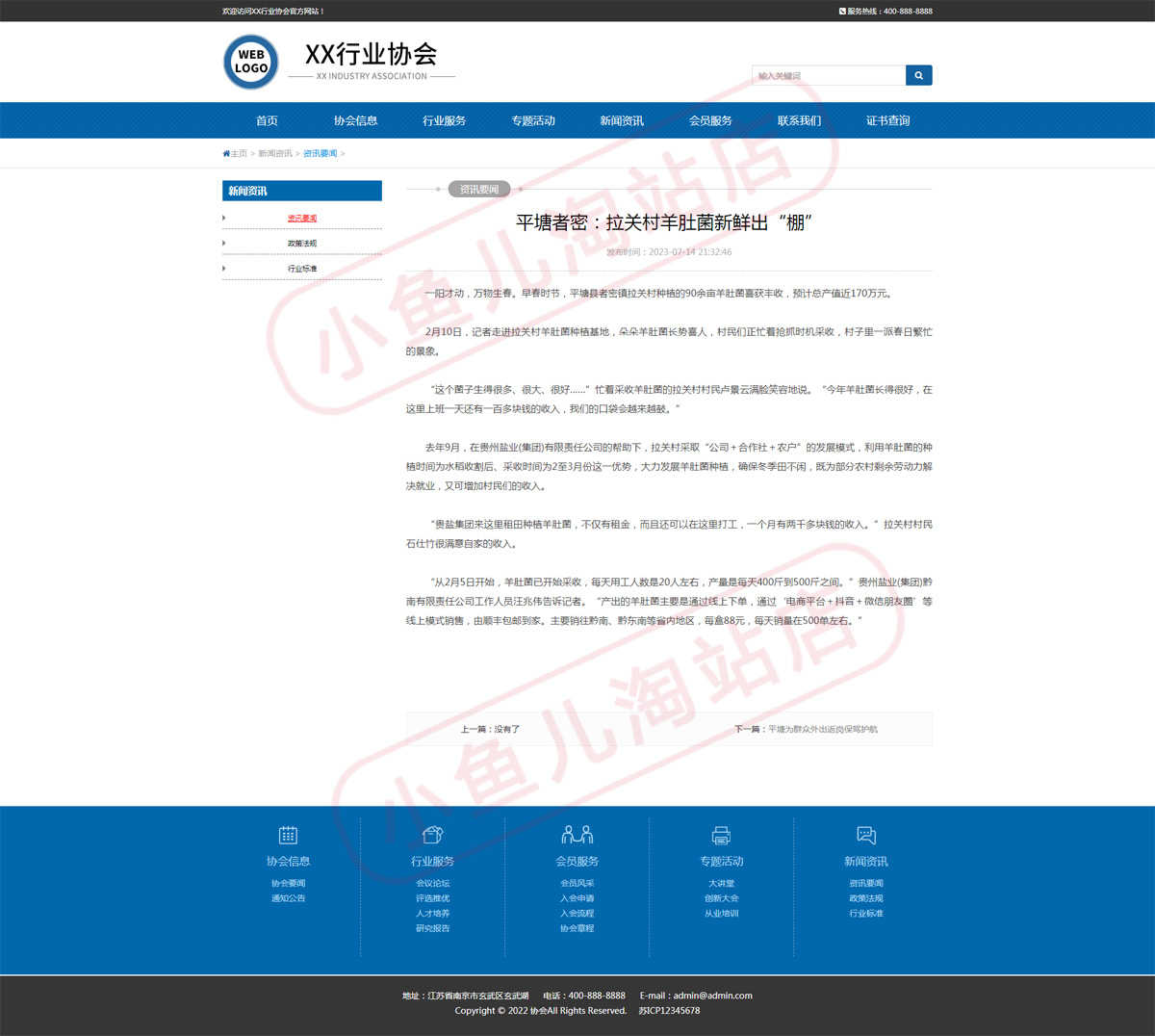The image size is (1155, 1036).
Task: Click the 服务热线 400-888-8888 text
Action: tap(889, 12)
